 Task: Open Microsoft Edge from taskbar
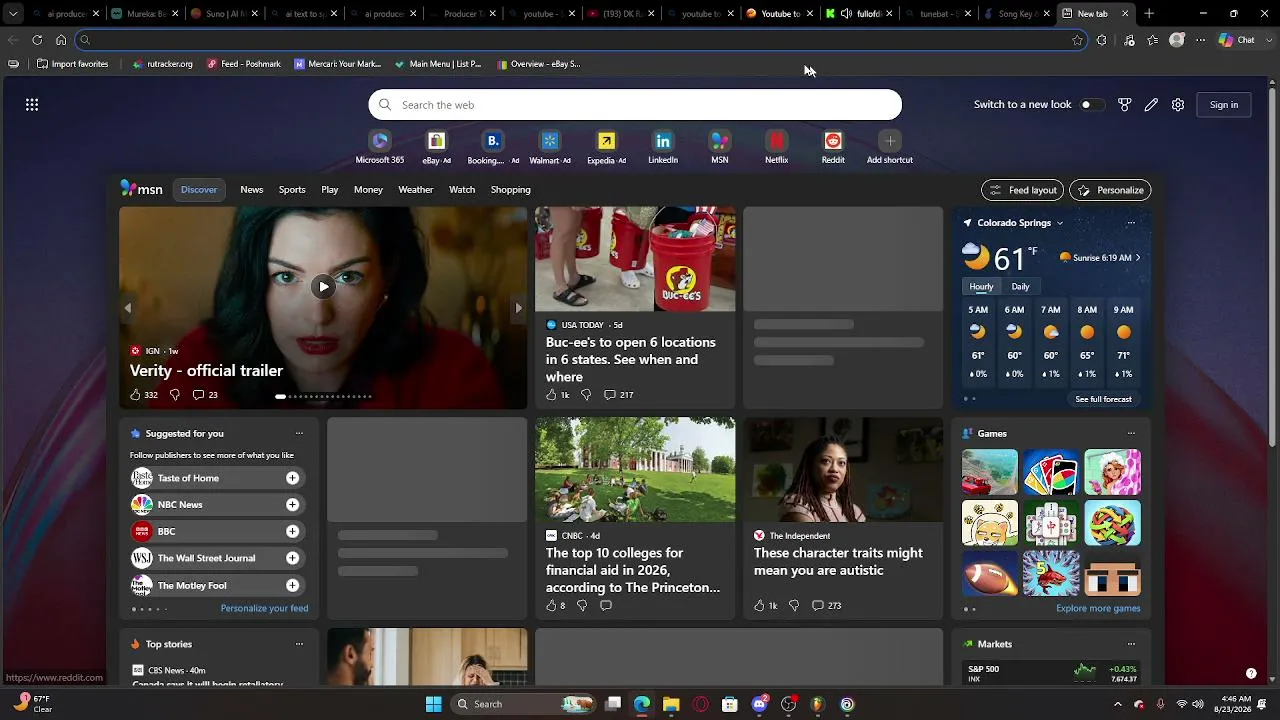click(x=642, y=704)
